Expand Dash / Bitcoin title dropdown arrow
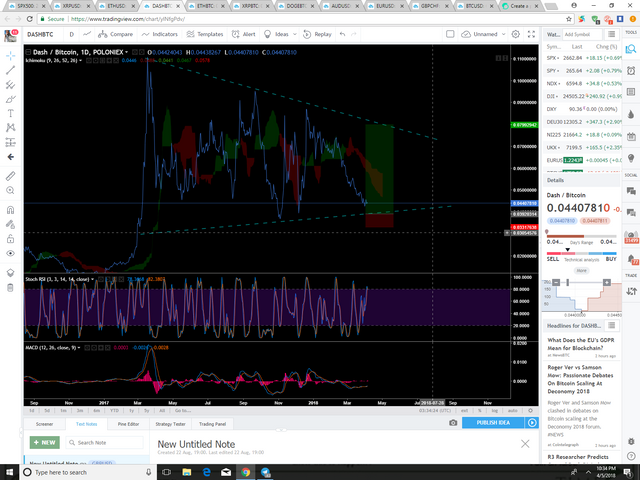 (x=127, y=52)
